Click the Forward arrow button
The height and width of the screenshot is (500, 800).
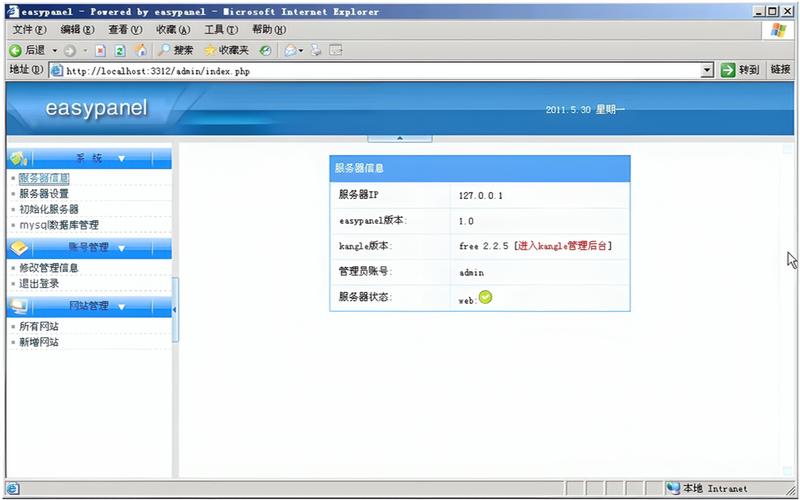(x=70, y=51)
